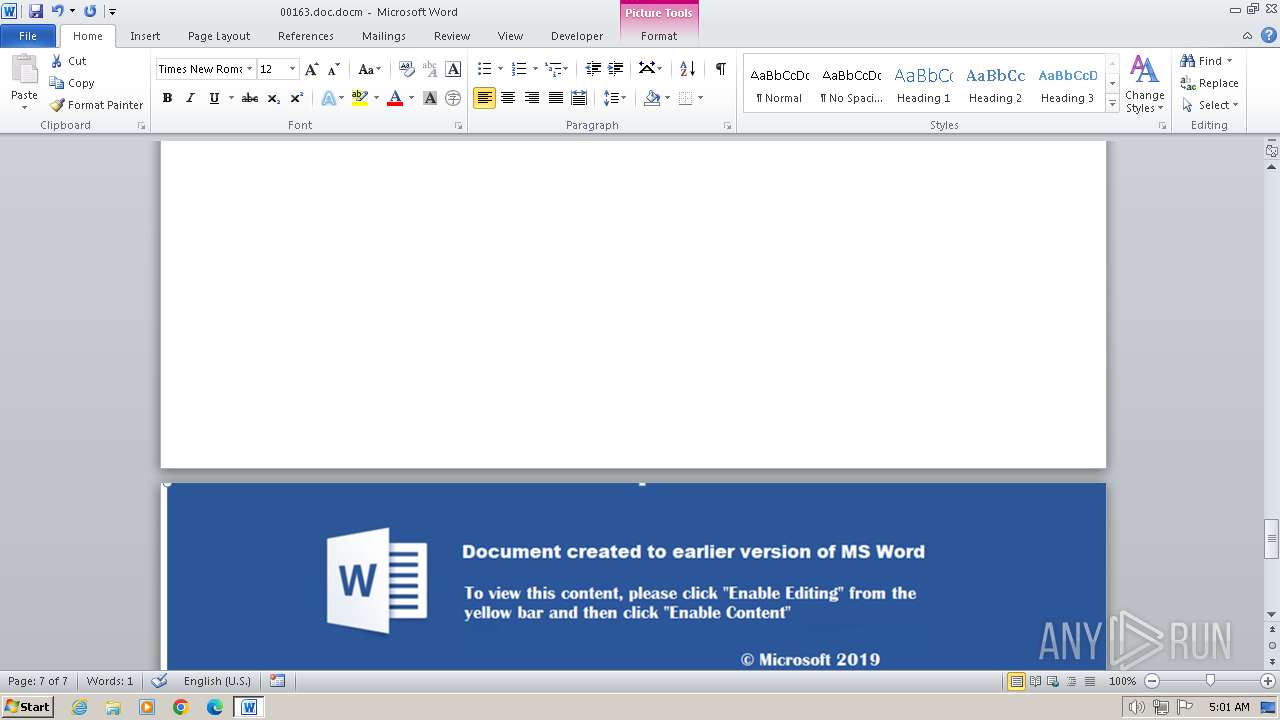1280x720 pixels.
Task: Expand the numbering list dropdown
Action: [x=535, y=69]
